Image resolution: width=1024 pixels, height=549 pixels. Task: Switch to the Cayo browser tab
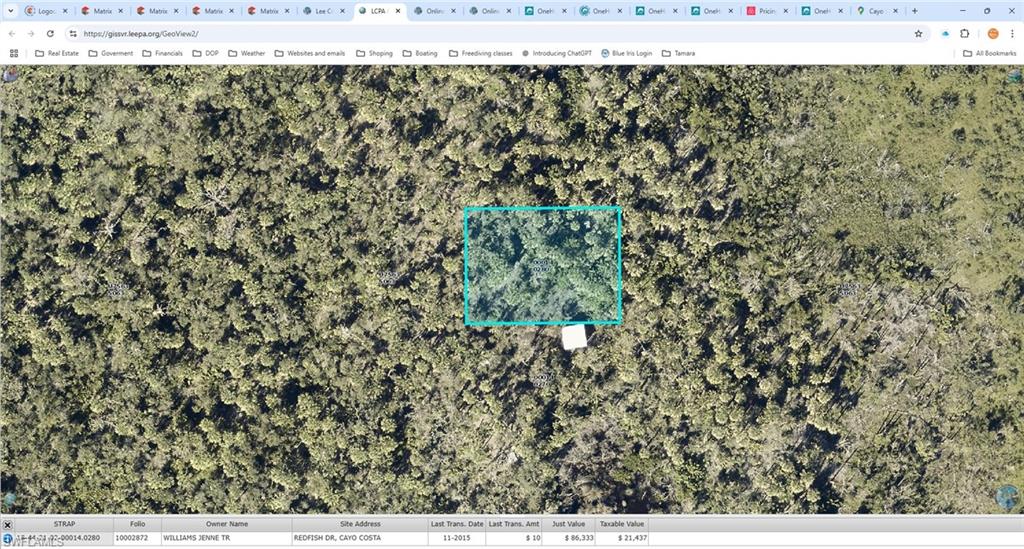[x=875, y=11]
